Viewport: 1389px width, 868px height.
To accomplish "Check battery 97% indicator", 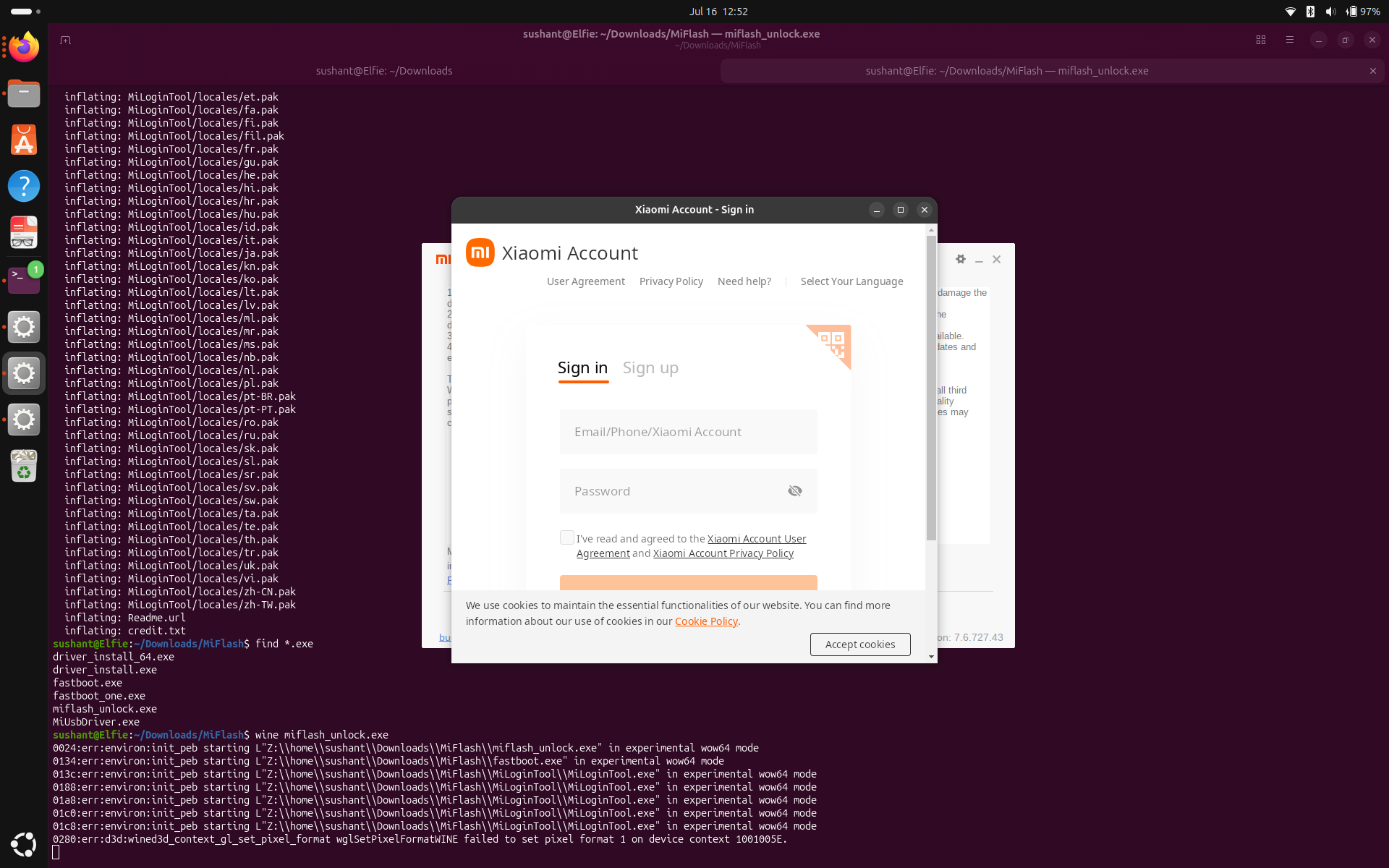I will click(1363, 12).
